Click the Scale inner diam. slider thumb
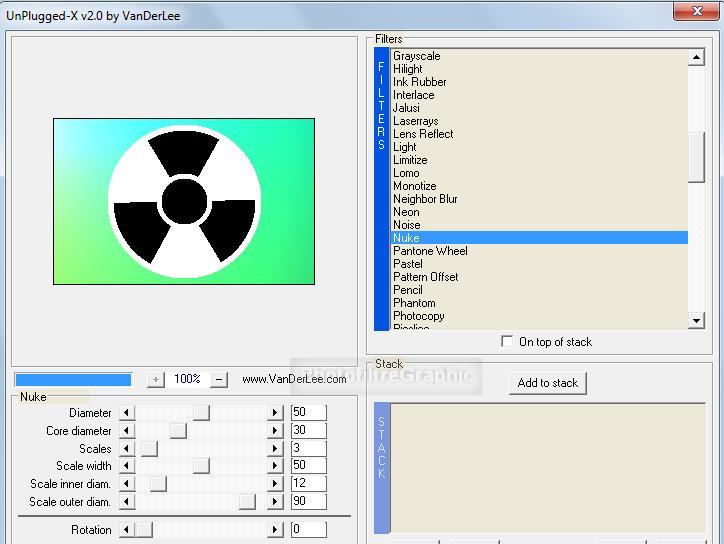 (158, 484)
